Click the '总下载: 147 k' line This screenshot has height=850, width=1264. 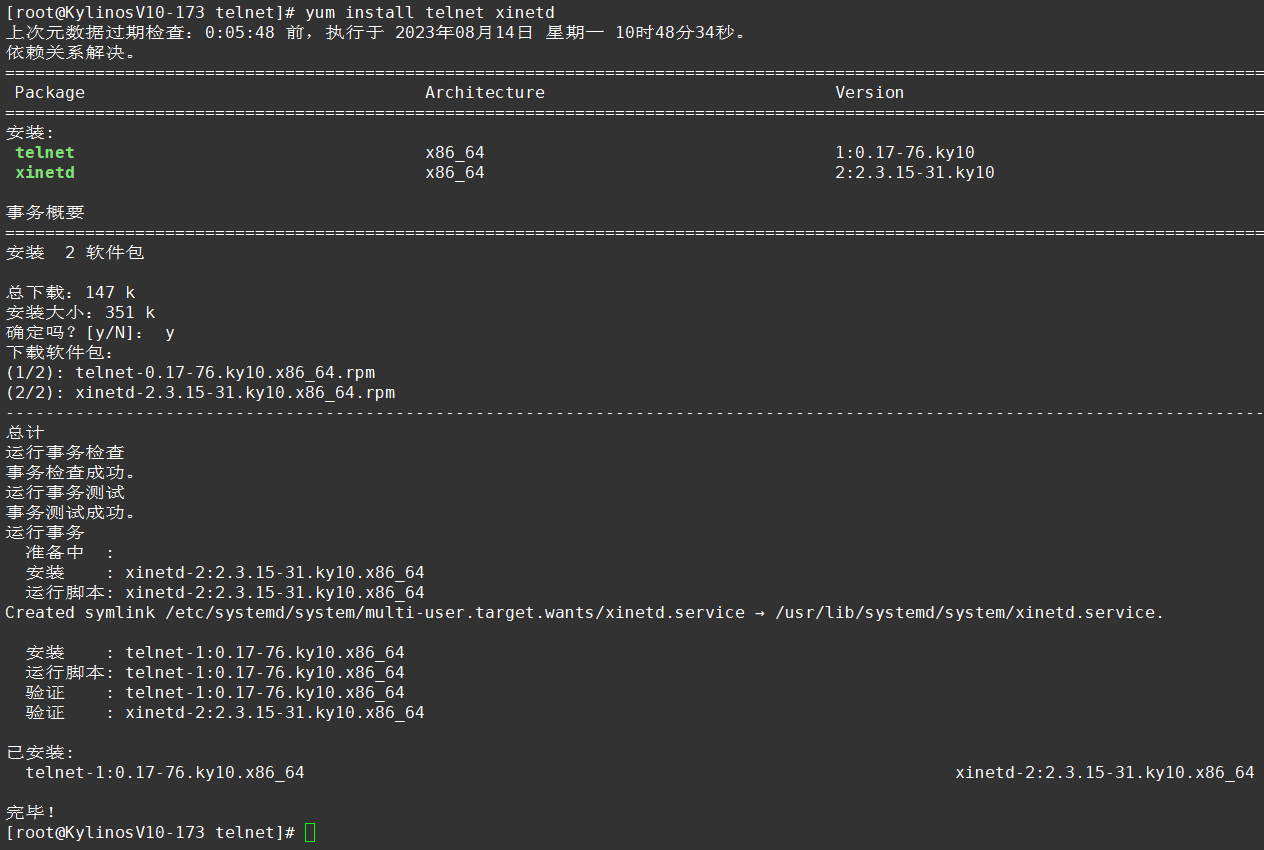pyautogui.click(x=70, y=292)
